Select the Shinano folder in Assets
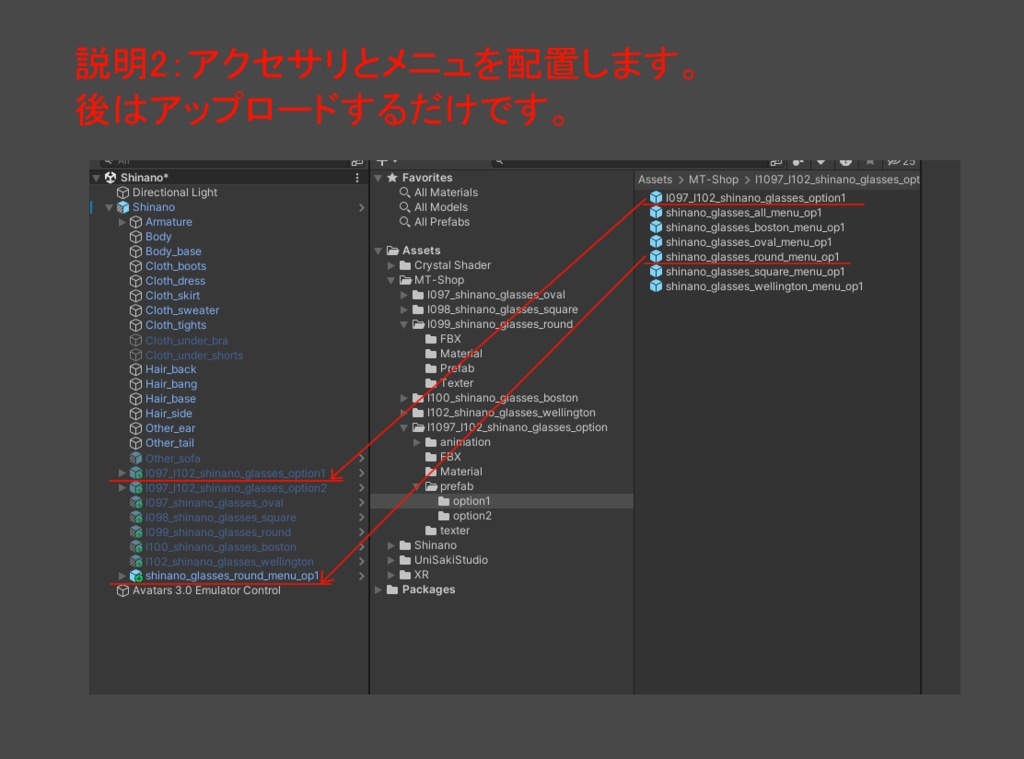This screenshot has width=1024, height=759. coord(435,545)
